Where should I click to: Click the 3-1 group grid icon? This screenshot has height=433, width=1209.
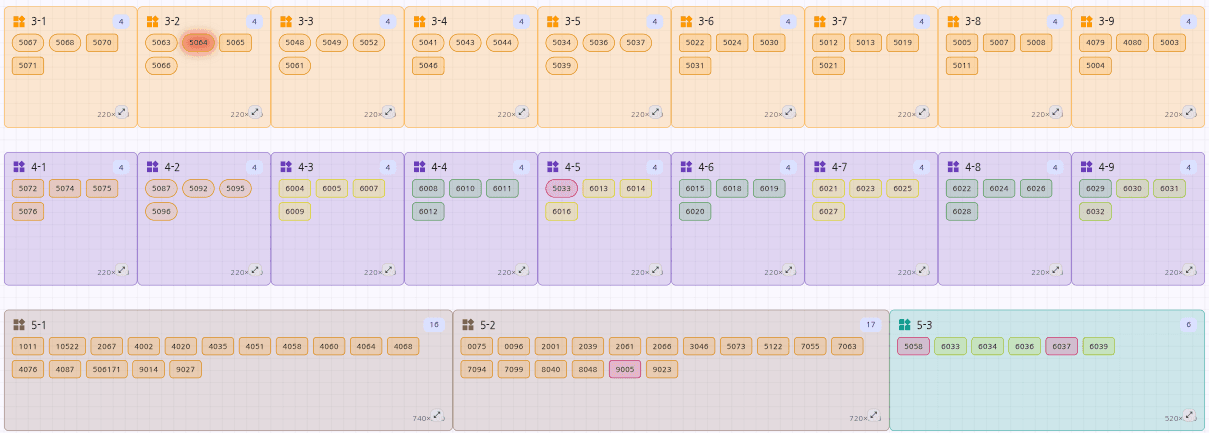[x=19, y=21]
